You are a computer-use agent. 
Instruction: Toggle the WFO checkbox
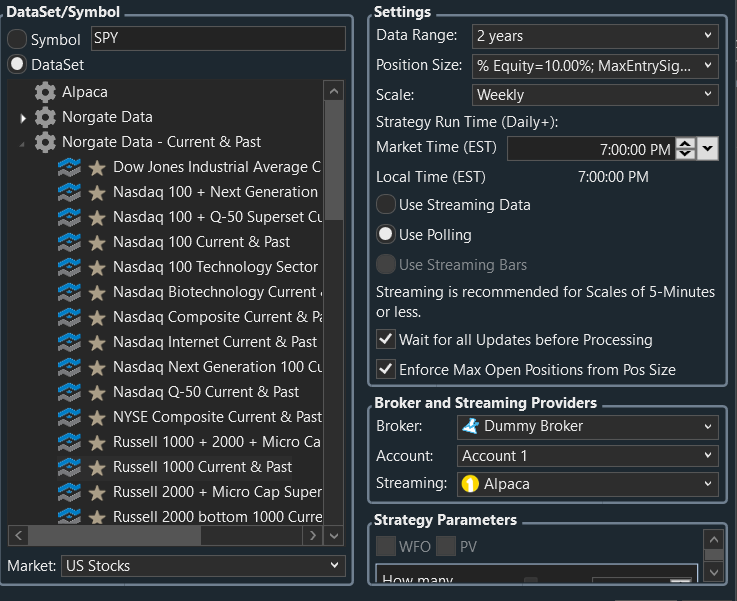pos(385,546)
